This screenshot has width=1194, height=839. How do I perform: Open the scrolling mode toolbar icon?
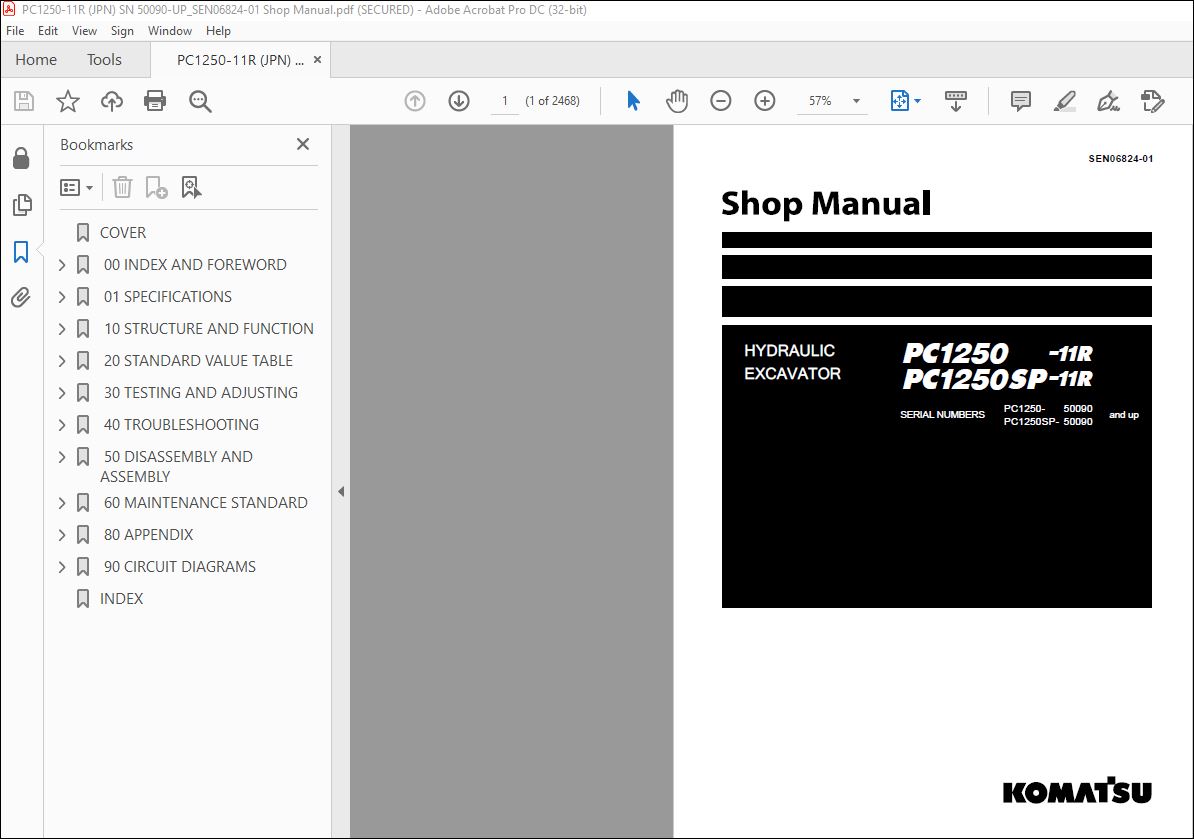[956, 101]
